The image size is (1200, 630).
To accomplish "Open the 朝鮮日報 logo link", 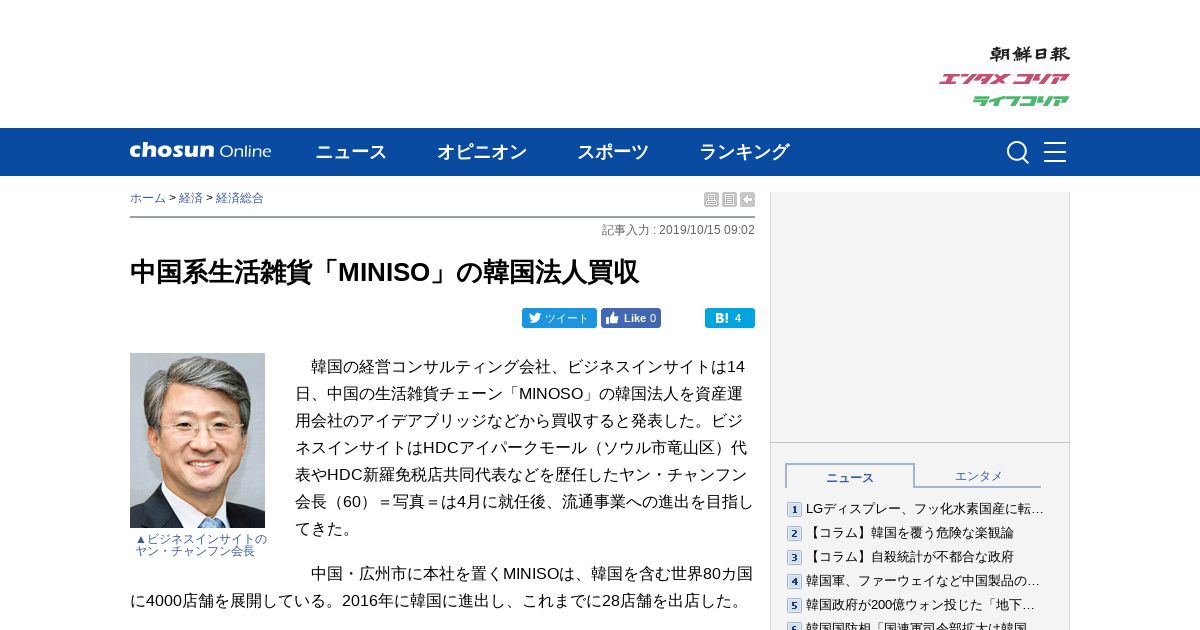I will coord(1029,54).
